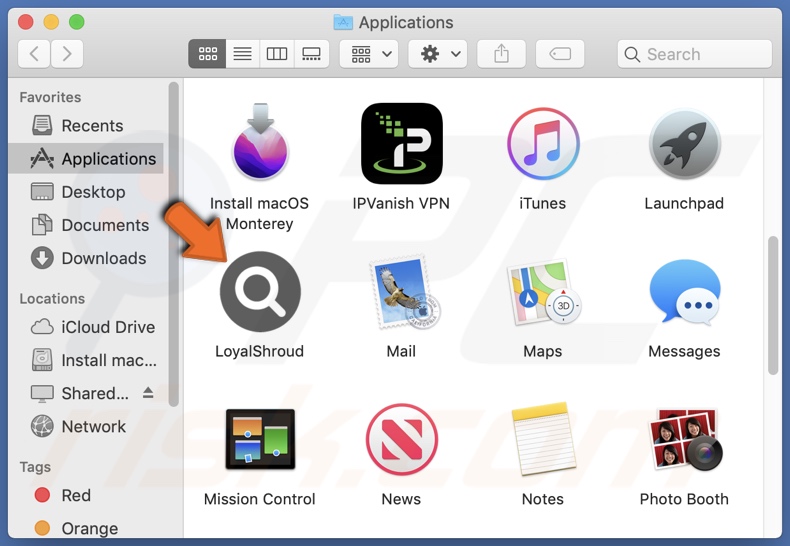Viewport: 790px width, 546px height.
Task: Click the Mission Control name label
Action: click(259, 499)
